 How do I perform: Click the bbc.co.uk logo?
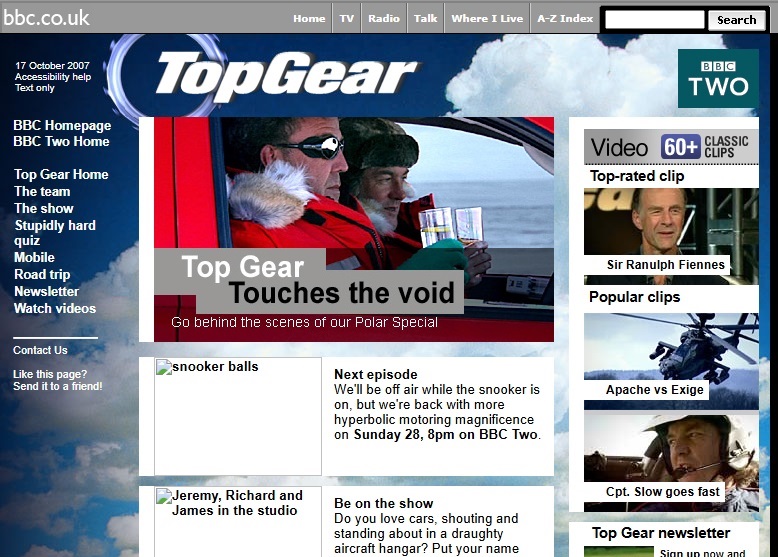[46, 18]
